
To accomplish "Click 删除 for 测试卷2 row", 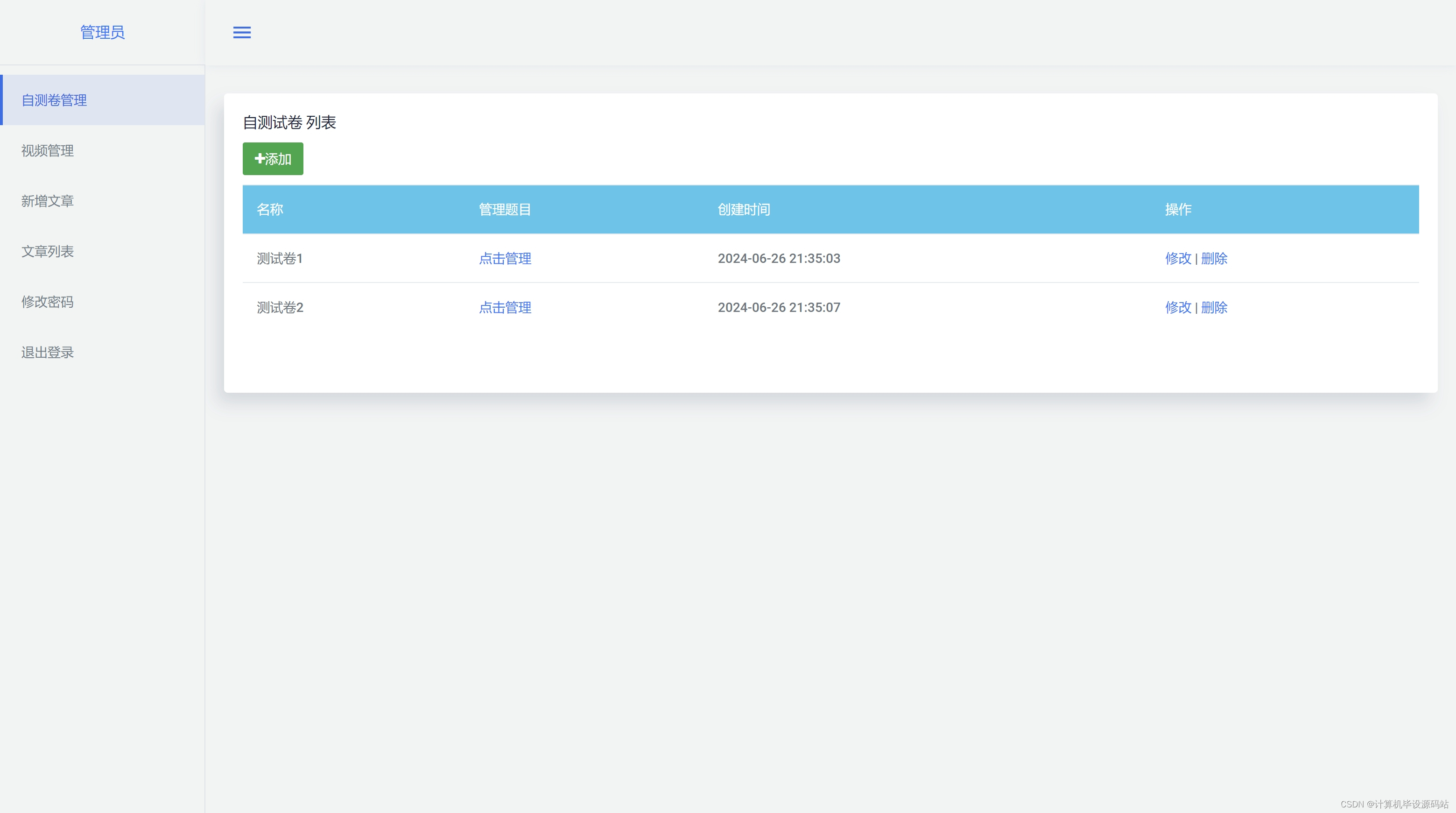I will [x=1214, y=307].
